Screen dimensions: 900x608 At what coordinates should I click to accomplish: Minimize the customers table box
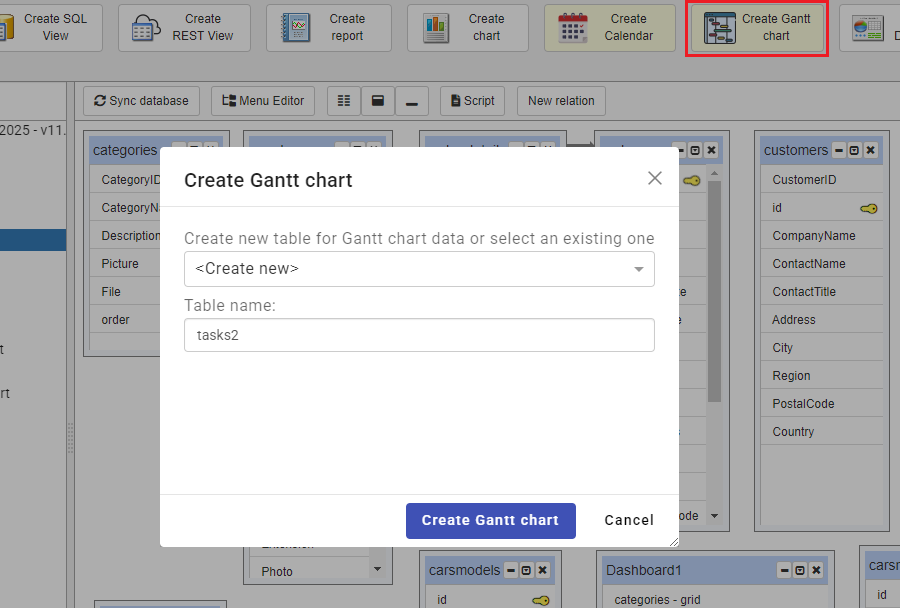coord(839,150)
